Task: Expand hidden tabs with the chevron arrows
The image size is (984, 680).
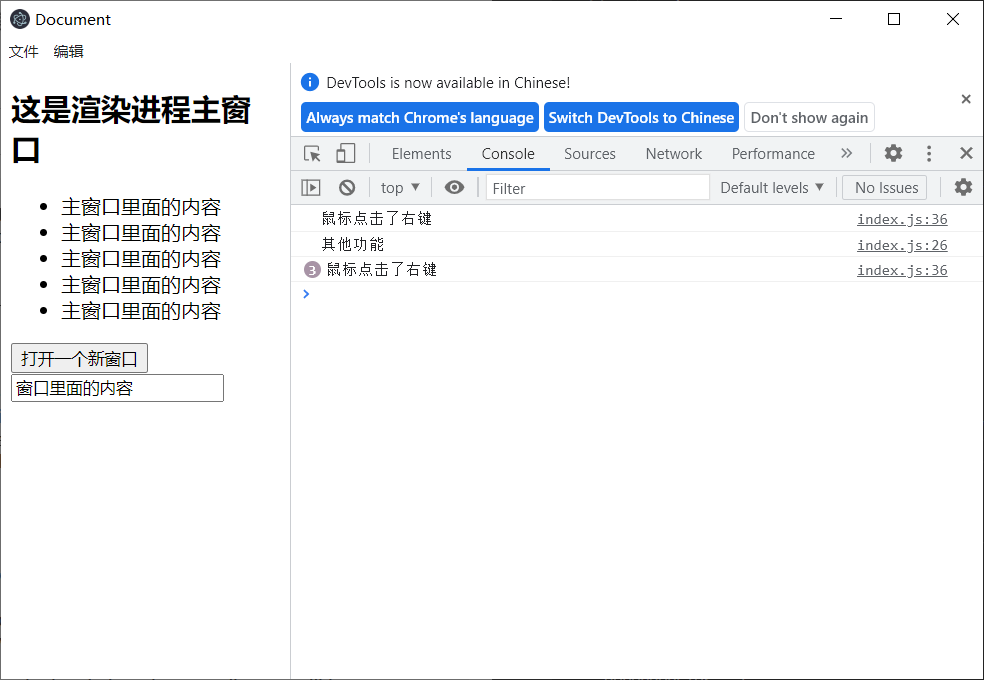Action: (x=847, y=153)
